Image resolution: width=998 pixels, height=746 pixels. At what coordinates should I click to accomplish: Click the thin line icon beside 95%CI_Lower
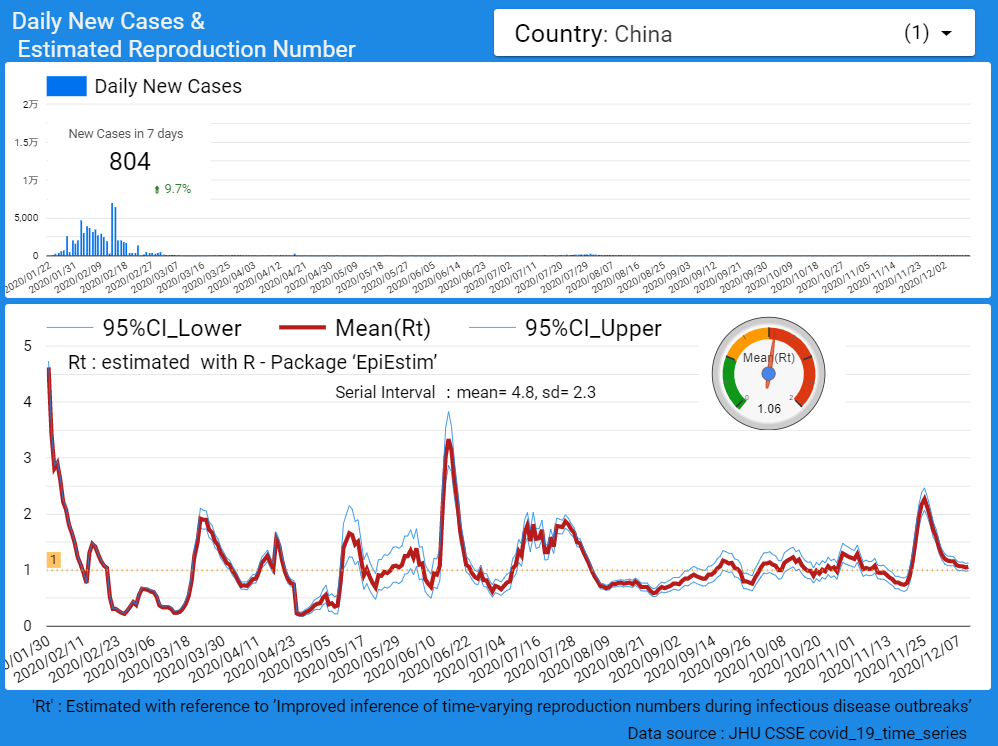pyautogui.click(x=69, y=328)
